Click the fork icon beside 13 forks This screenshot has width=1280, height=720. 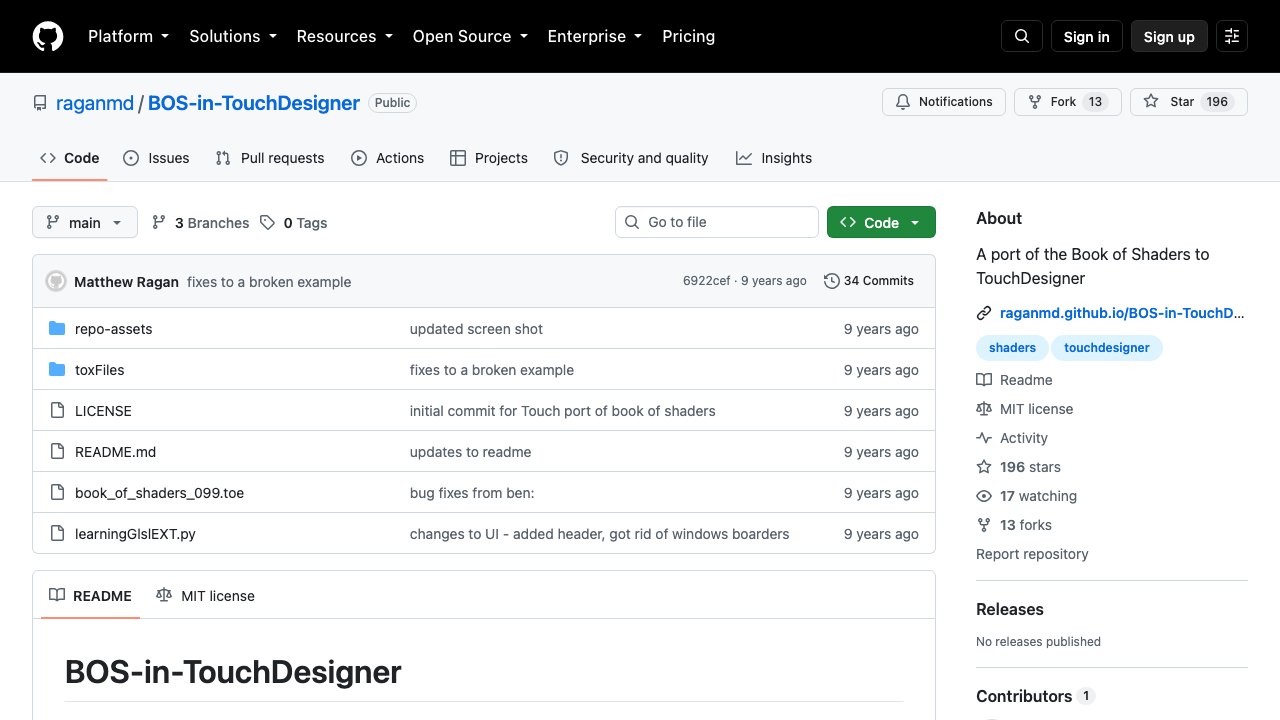[x=984, y=525]
